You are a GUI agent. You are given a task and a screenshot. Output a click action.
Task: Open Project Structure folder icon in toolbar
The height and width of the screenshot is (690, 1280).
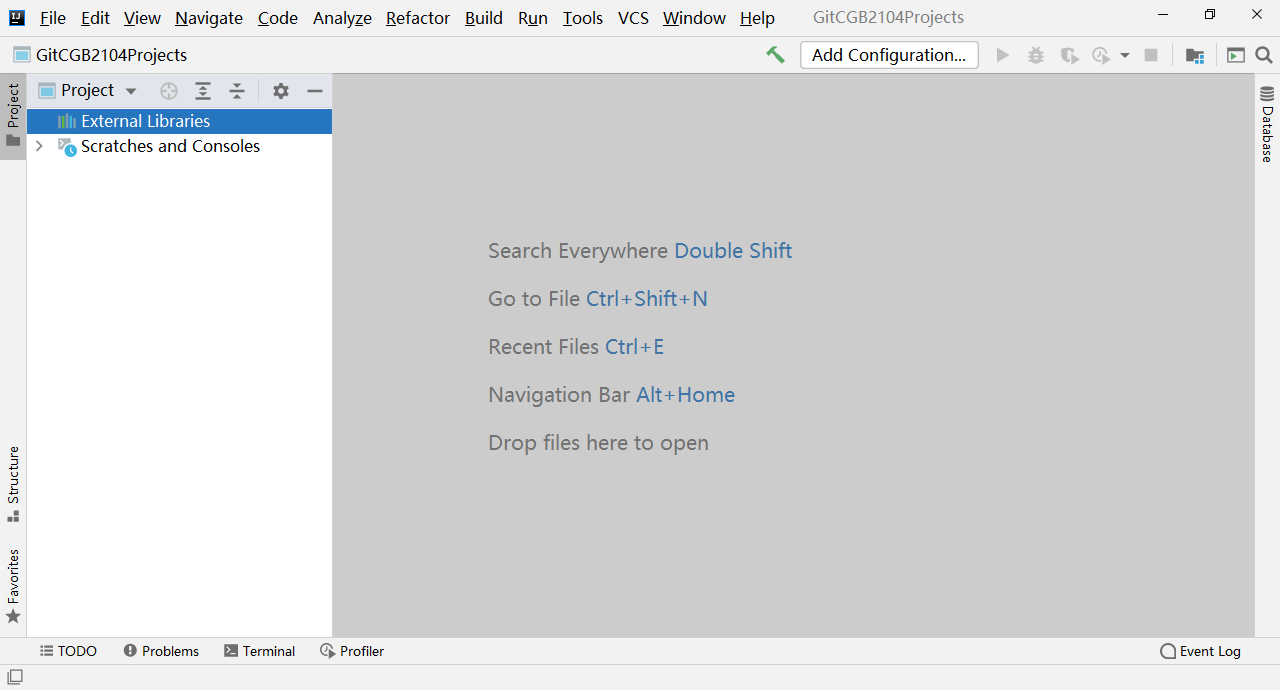(1194, 55)
